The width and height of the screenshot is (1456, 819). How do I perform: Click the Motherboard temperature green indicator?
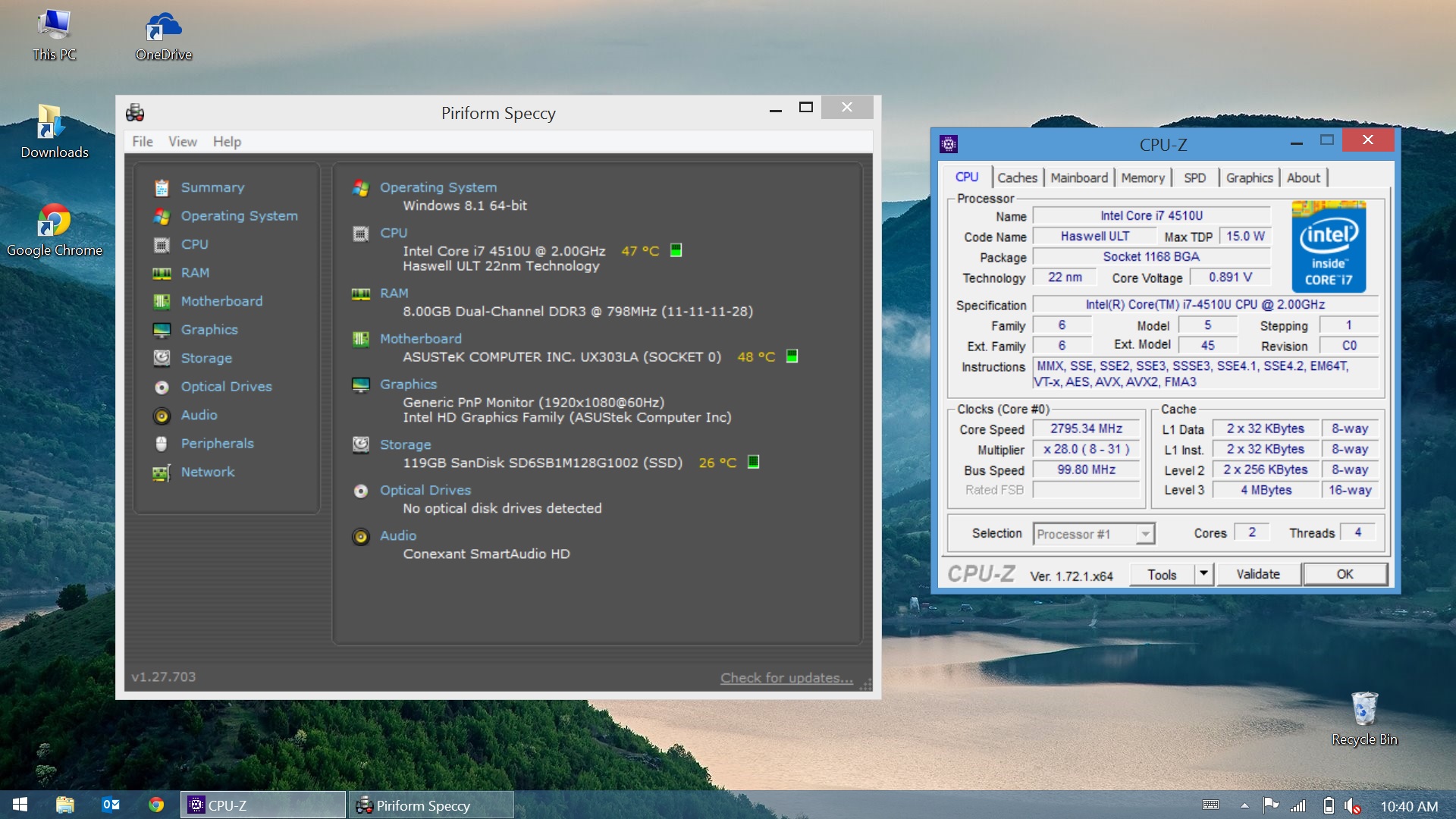click(792, 356)
